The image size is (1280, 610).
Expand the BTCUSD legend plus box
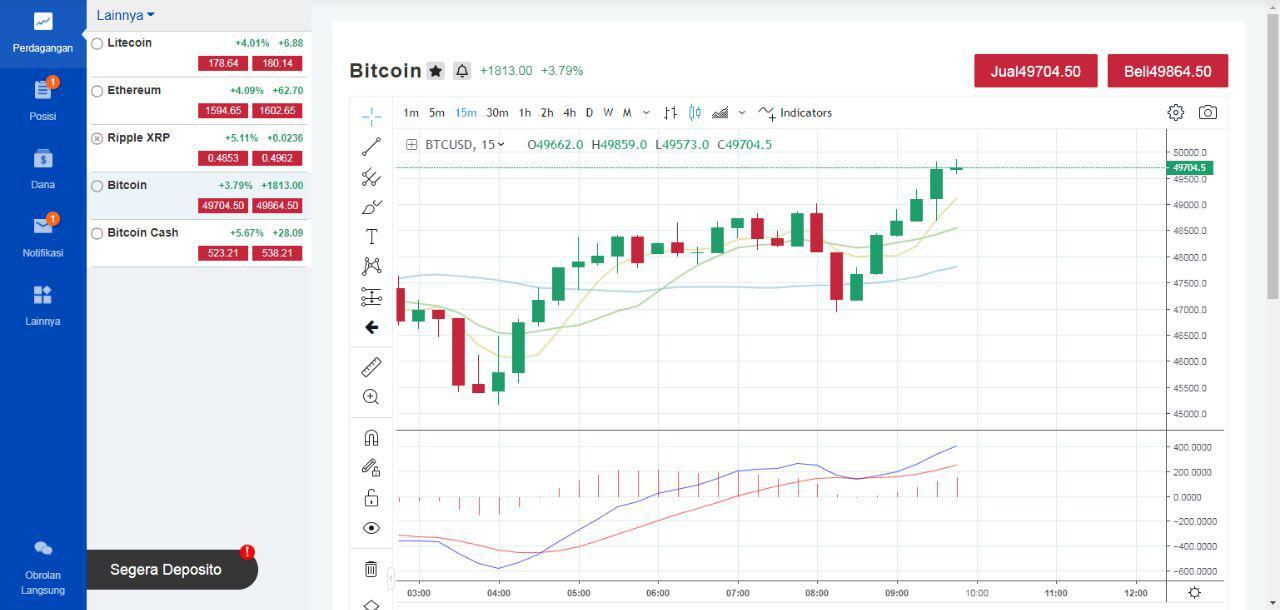tap(411, 144)
